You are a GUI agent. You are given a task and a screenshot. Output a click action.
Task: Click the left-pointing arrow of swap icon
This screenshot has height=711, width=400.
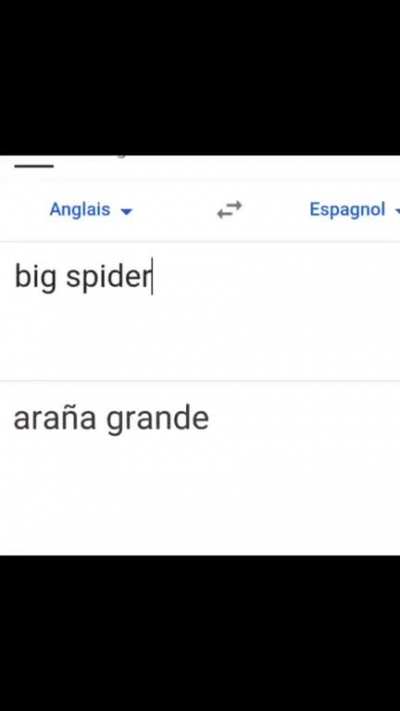(x=224, y=214)
